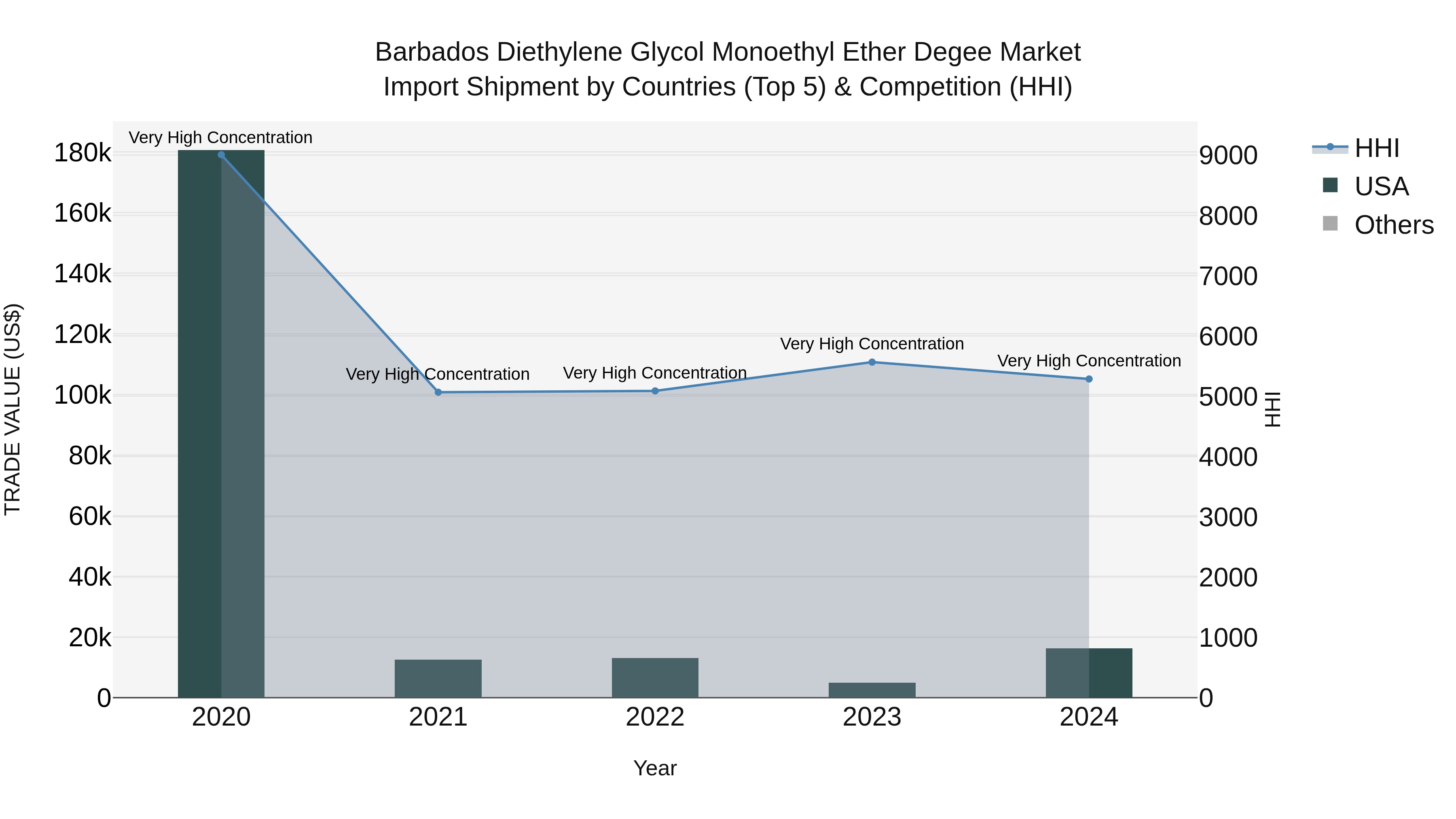Click the 2022 trade value bar
The height and width of the screenshot is (819, 1456).
(655, 678)
